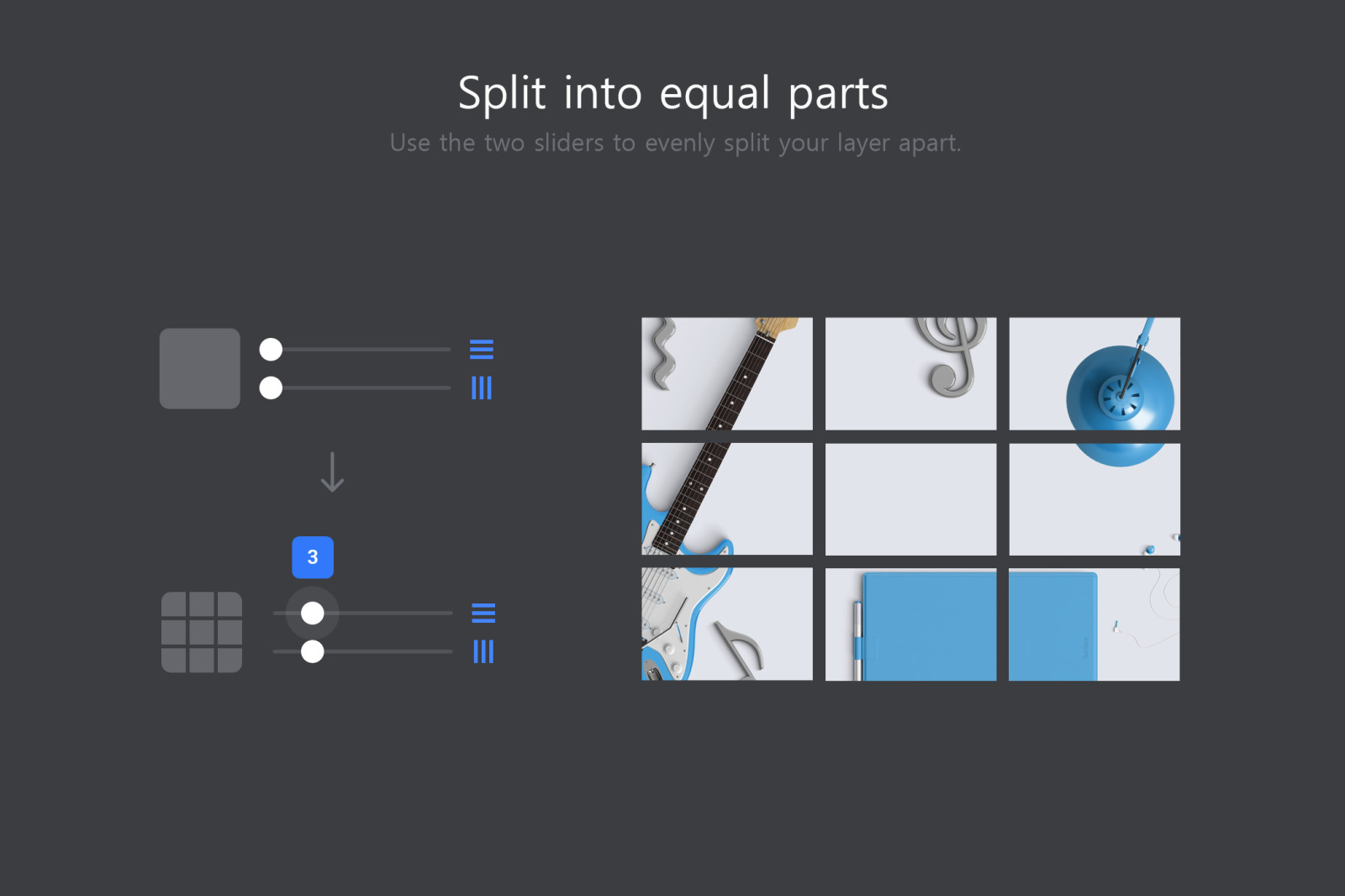Click the 'Split into equal parts' heading
Image resolution: width=1345 pixels, height=896 pixels.
(x=673, y=92)
